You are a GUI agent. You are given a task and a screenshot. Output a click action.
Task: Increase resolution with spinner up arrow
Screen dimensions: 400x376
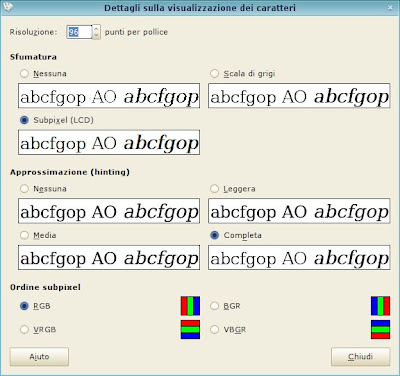coord(96,29)
